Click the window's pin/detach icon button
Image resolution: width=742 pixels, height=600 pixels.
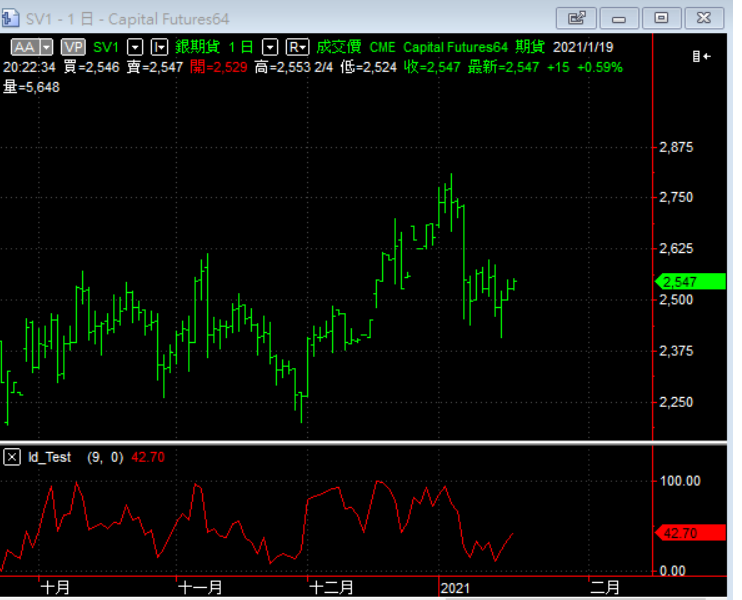577,18
